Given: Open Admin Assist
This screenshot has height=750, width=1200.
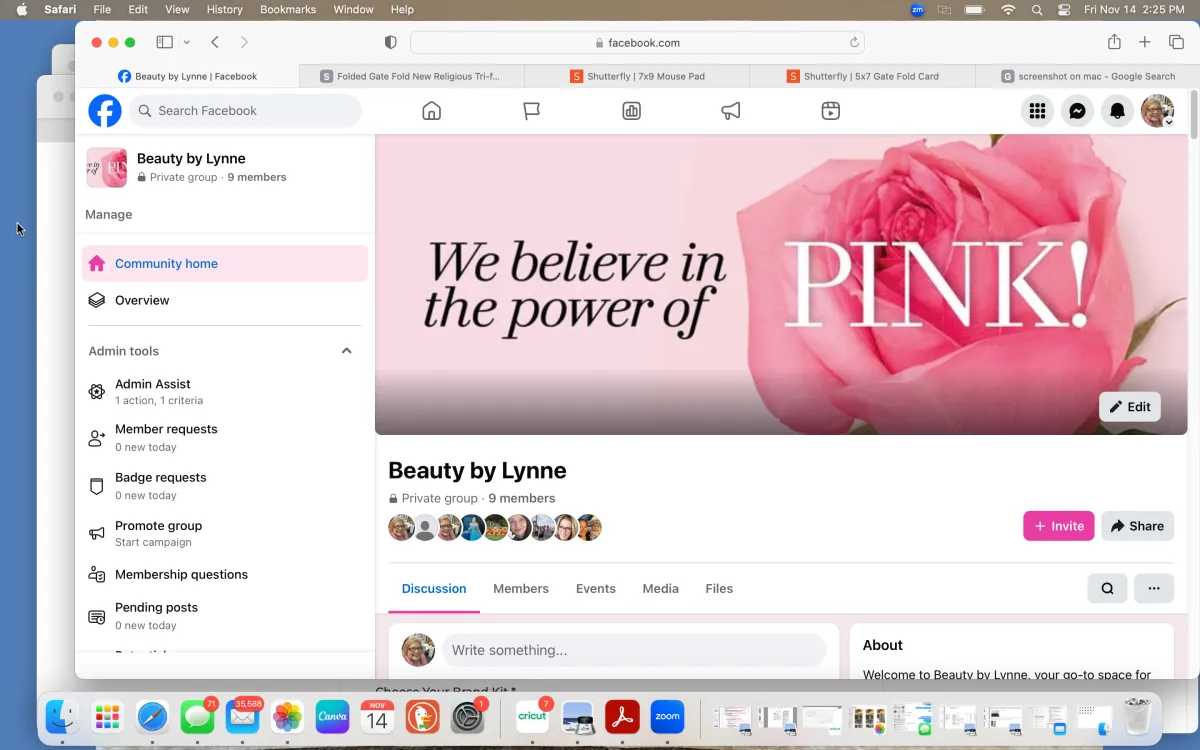Looking at the screenshot, I should 225,391.
